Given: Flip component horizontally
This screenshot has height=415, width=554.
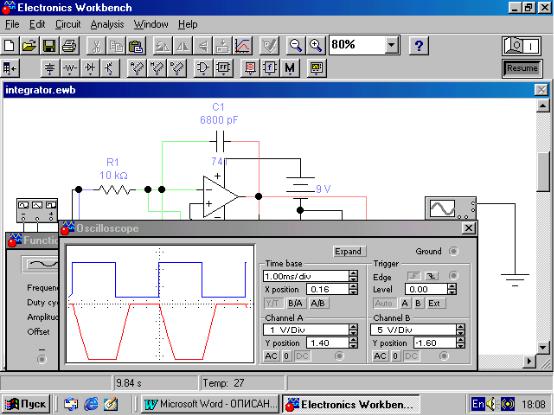Looking at the screenshot, I should point(183,46).
